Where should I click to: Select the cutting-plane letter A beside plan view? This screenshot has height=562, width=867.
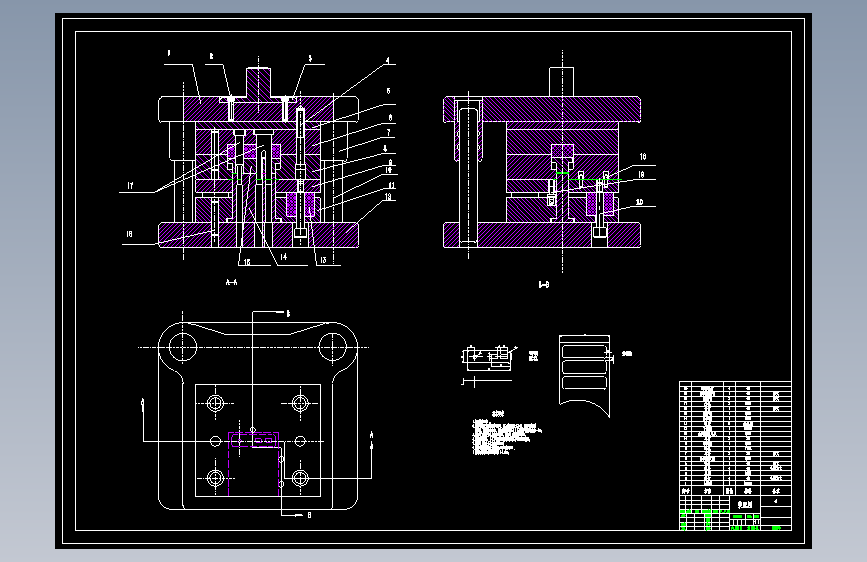click(372, 435)
